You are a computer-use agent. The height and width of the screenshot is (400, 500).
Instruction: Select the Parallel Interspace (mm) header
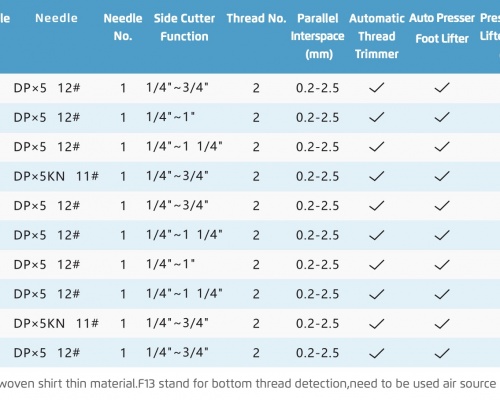point(318,36)
